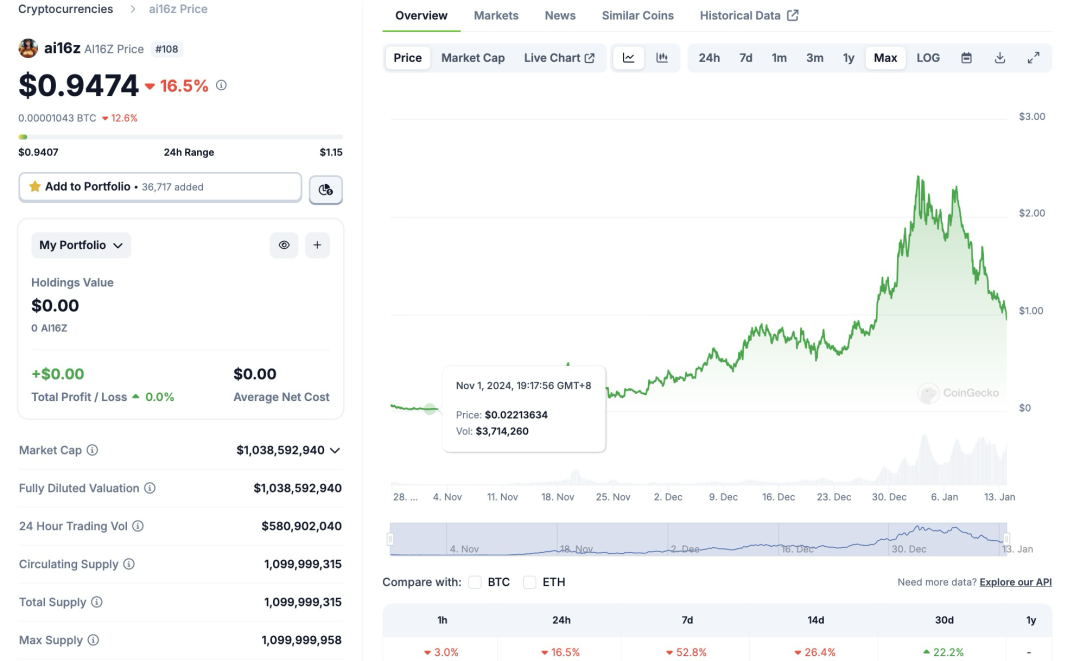The image size is (1080, 661).
Task: Click Total Supply info icon
Action: [96, 602]
